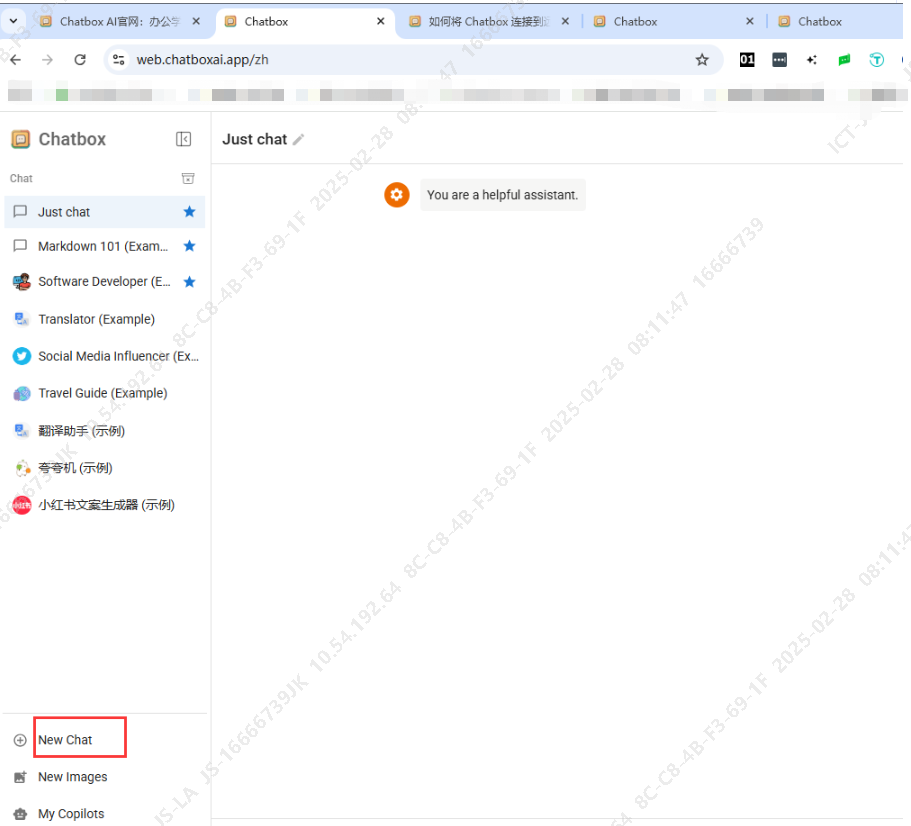This screenshot has width=911, height=826.
Task: Open the 夸夸机 (示例) conversation
Action: click(x=105, y=468)
